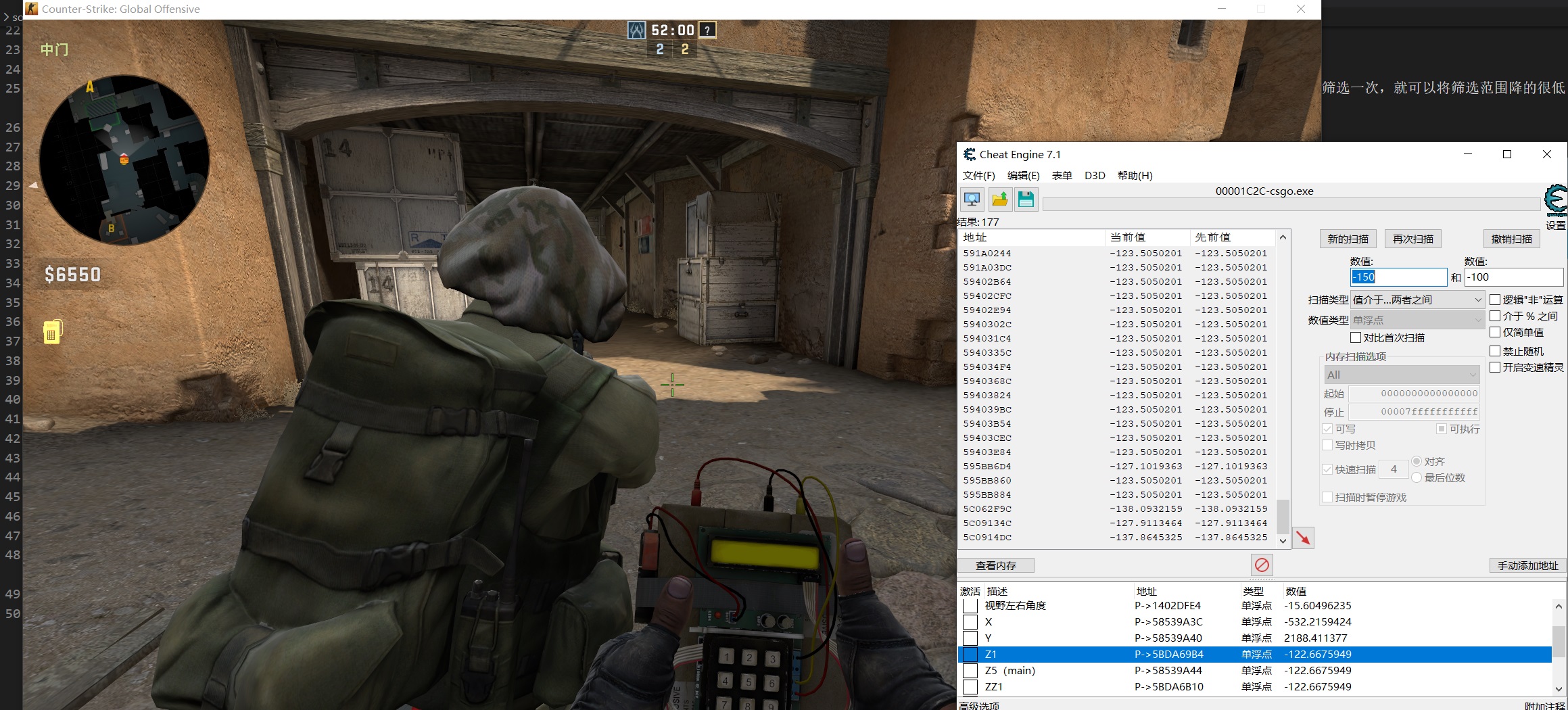1568x710 pixels.
Task: Toggle the 可执行 checkbox
Action: [x=1442, y=429]
